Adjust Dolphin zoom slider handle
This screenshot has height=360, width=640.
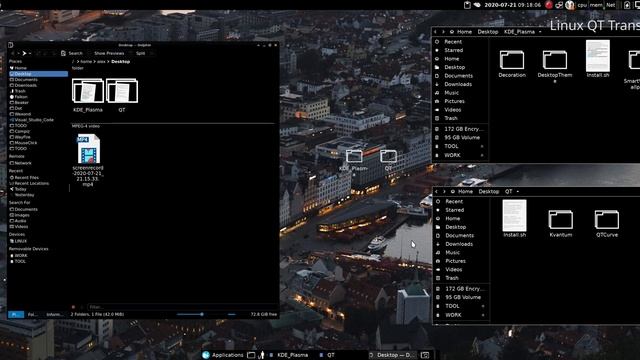[x=202, y=314]
